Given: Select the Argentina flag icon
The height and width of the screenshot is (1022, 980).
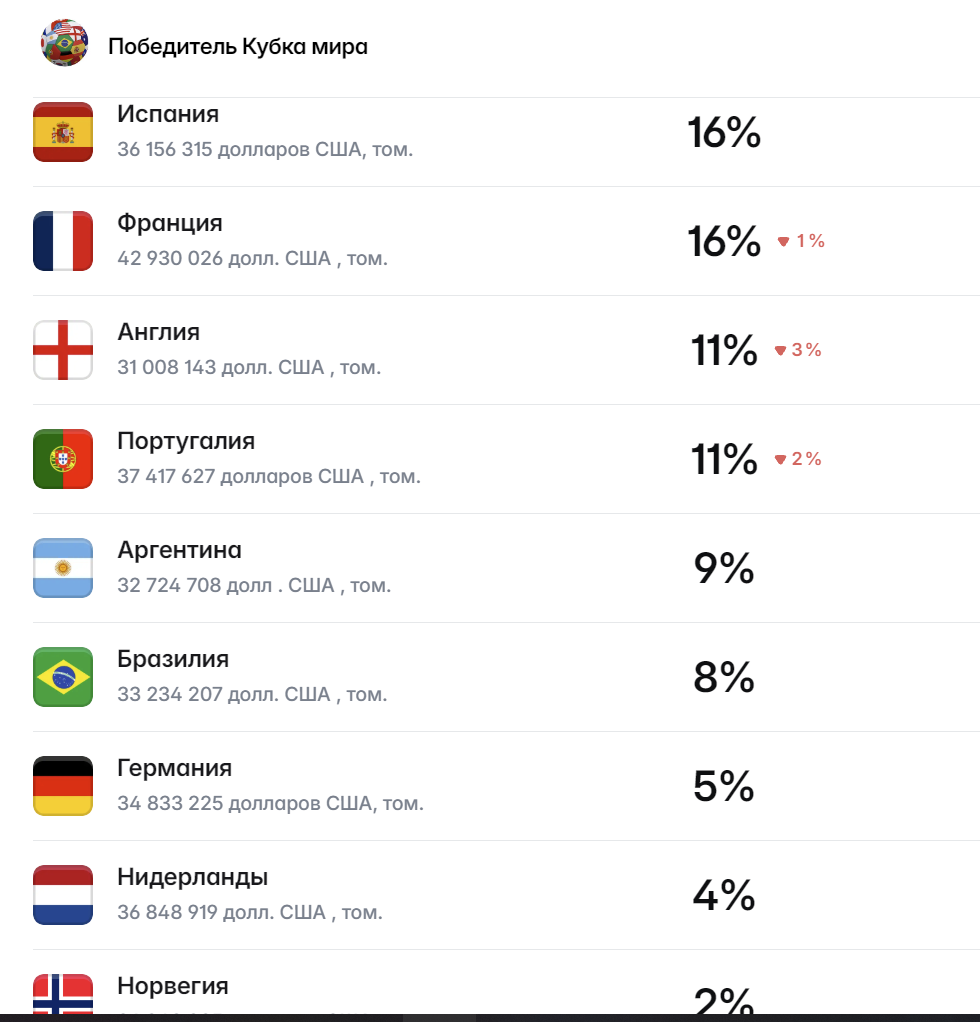Looking at the screenshot, I should [63, 567].
